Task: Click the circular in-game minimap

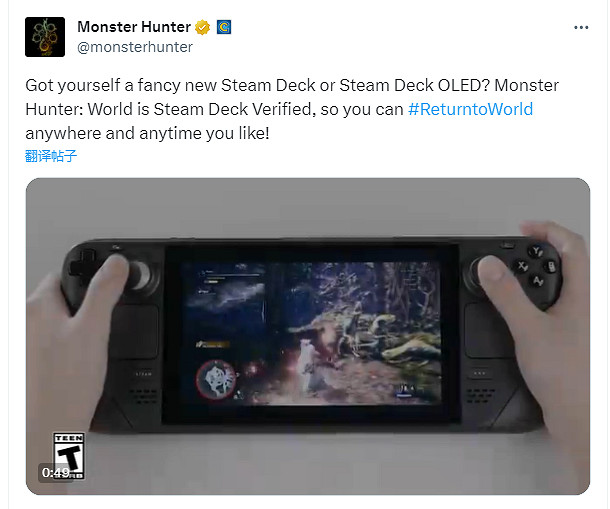Action: point(217,380)
